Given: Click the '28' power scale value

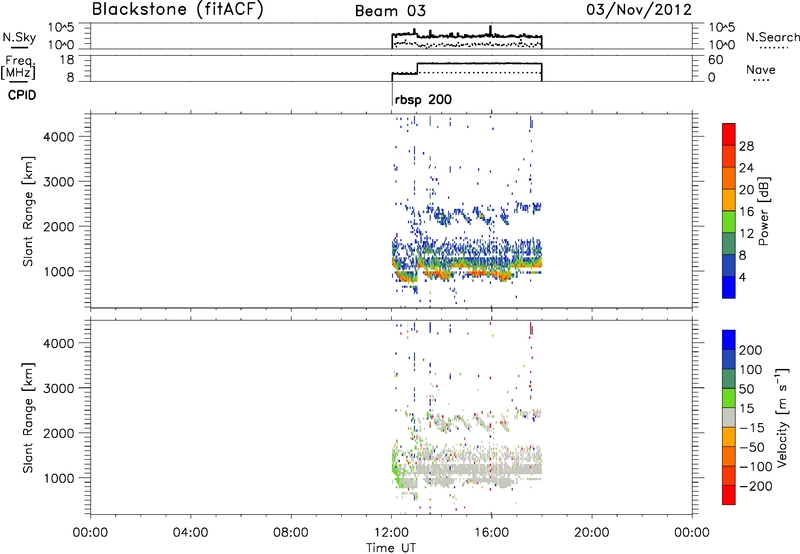Looking at the screenshot, I should (746, 146).
